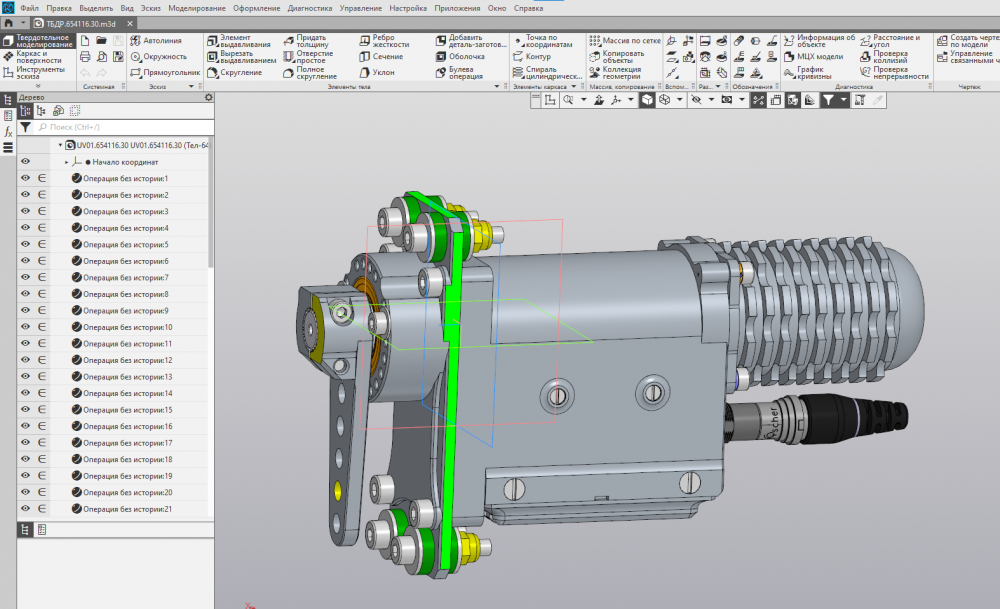Toggle eye icon for Начало координат

(x=25, y=161)
